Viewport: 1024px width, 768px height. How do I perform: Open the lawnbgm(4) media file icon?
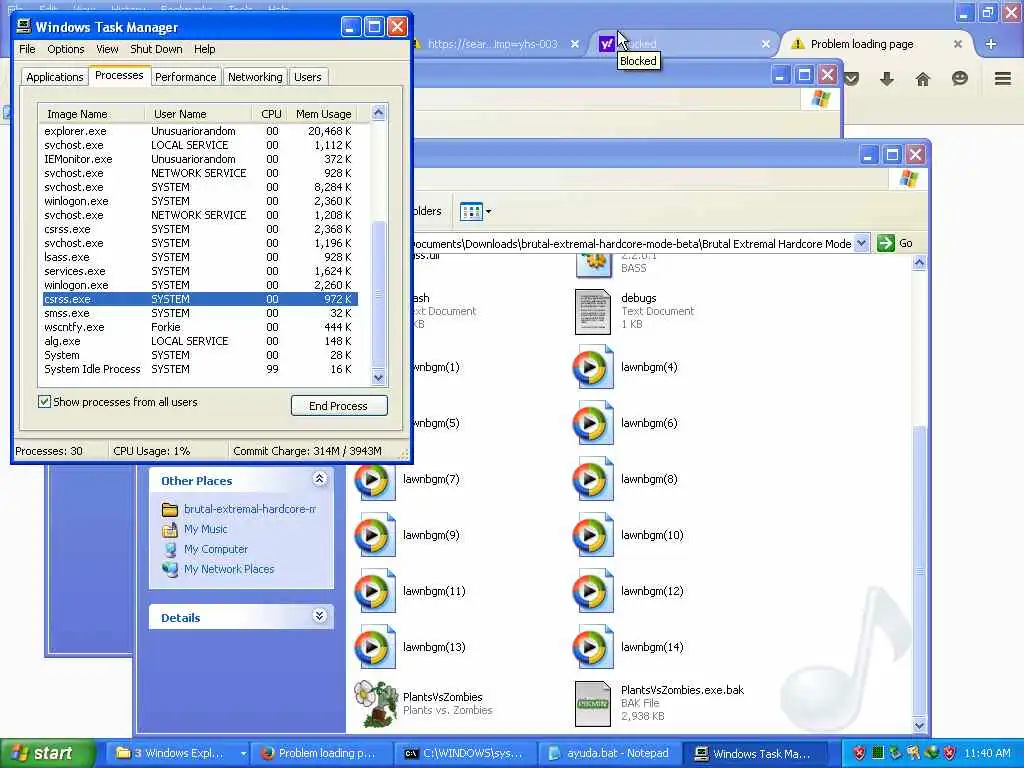pos(592,367)
